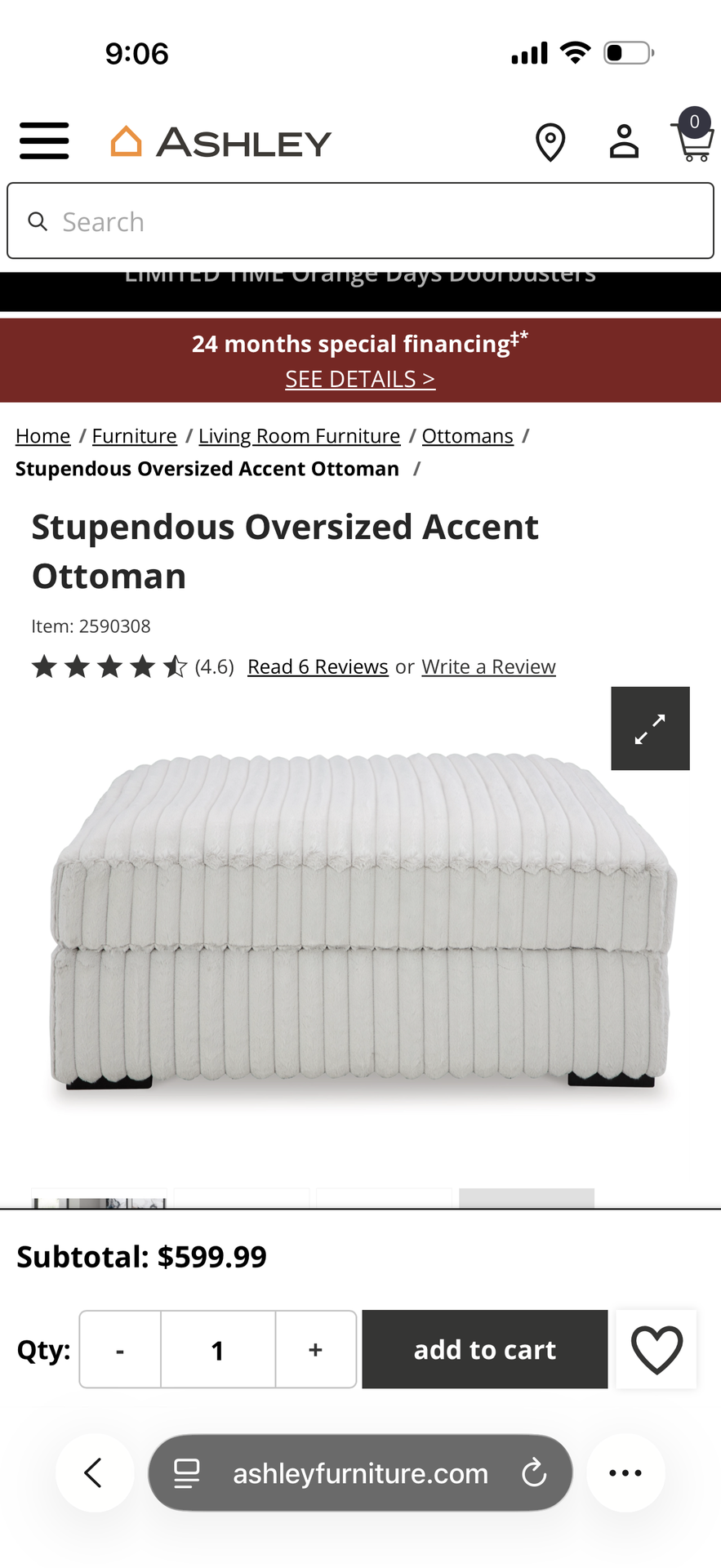Go to Living Room Furniture breadcrumb
This screenshot has height=1568, width=721.
pos(300,436)
